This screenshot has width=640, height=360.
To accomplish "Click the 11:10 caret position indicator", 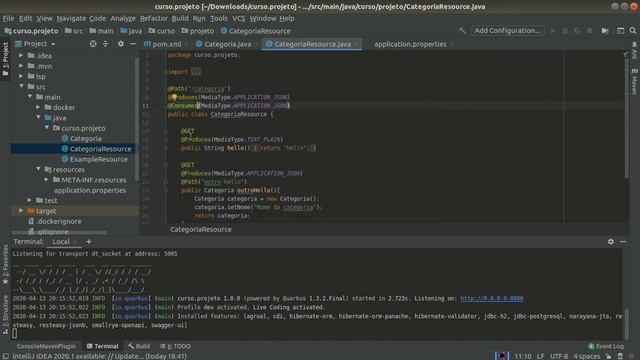I will pyautogui.click(x=522, y=356).
